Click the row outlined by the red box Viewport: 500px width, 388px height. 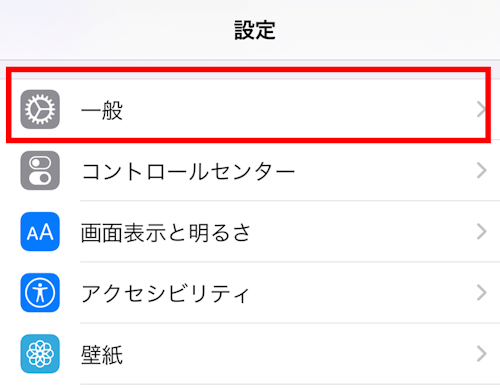click(x=248, y=105)
